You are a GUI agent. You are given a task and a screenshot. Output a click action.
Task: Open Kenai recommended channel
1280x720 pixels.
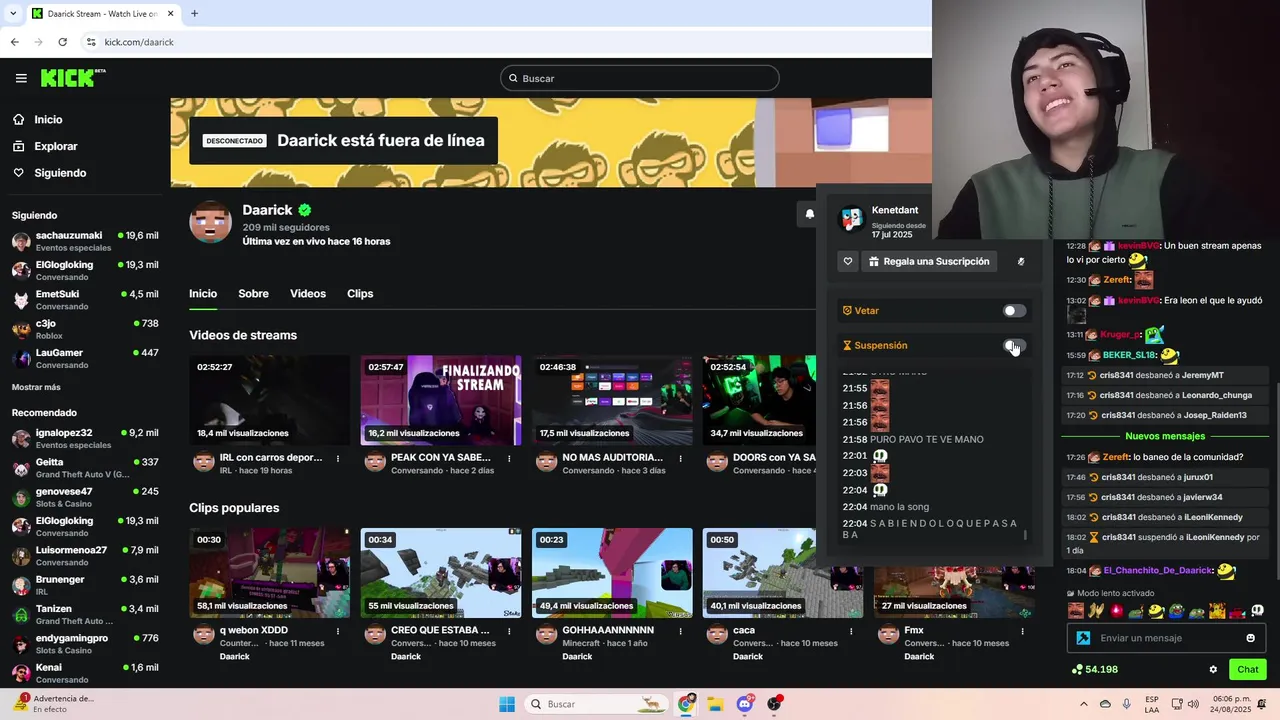[x=85, y=673]
